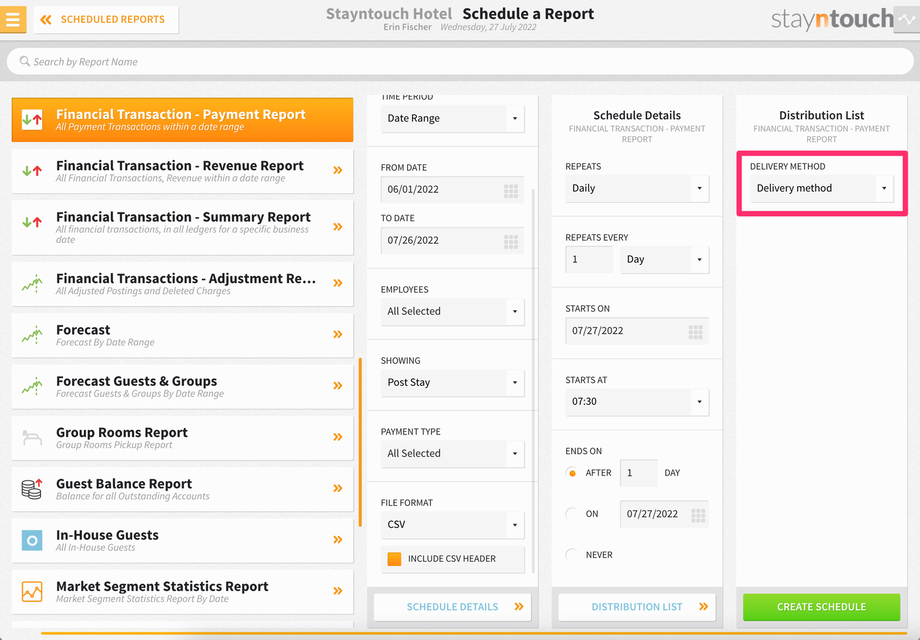920x640 pixels.
Task: Click the Create Schedule button
Action: 821,607
